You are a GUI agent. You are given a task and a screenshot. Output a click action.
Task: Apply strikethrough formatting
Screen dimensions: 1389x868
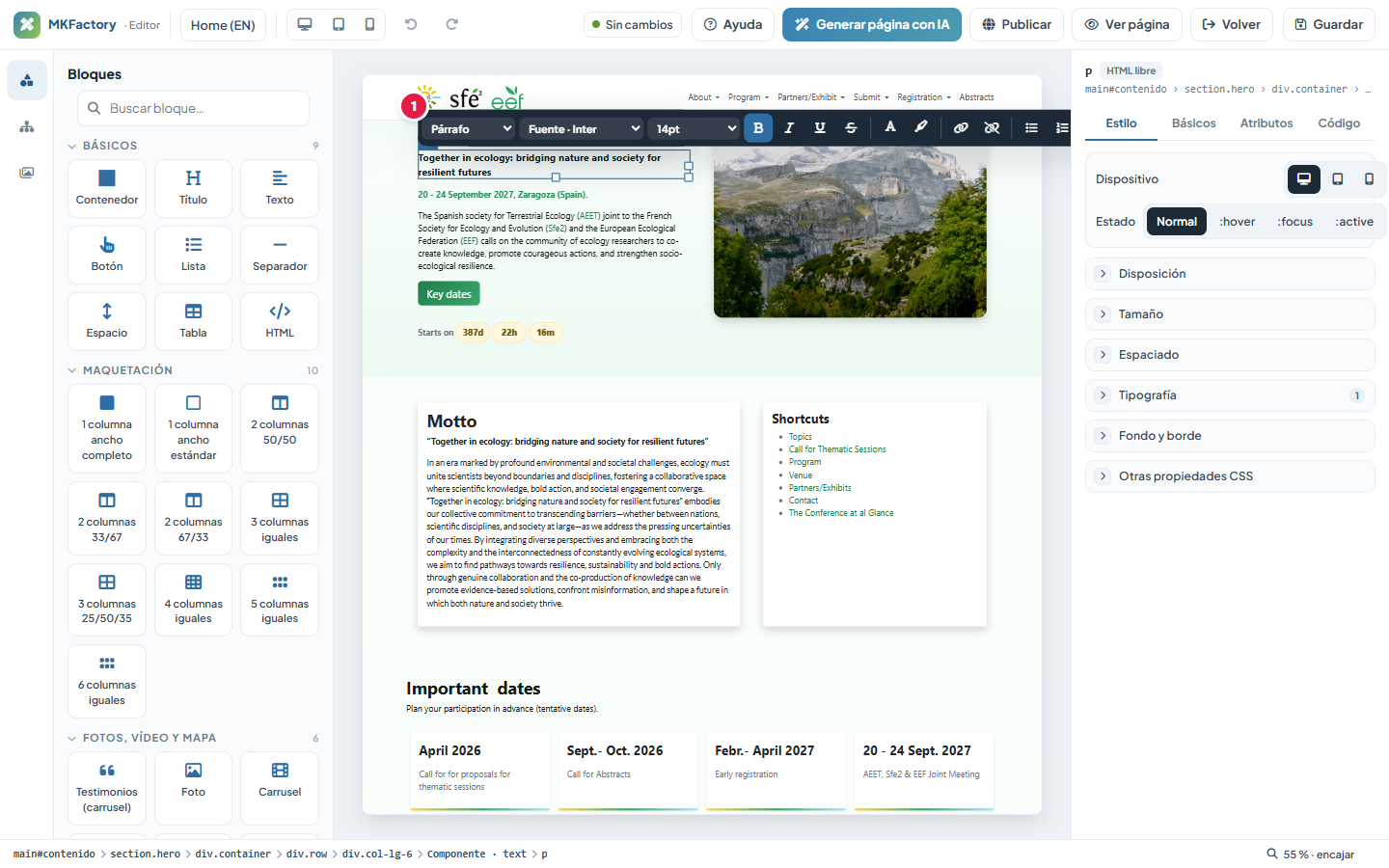click(x=851, y=128)
